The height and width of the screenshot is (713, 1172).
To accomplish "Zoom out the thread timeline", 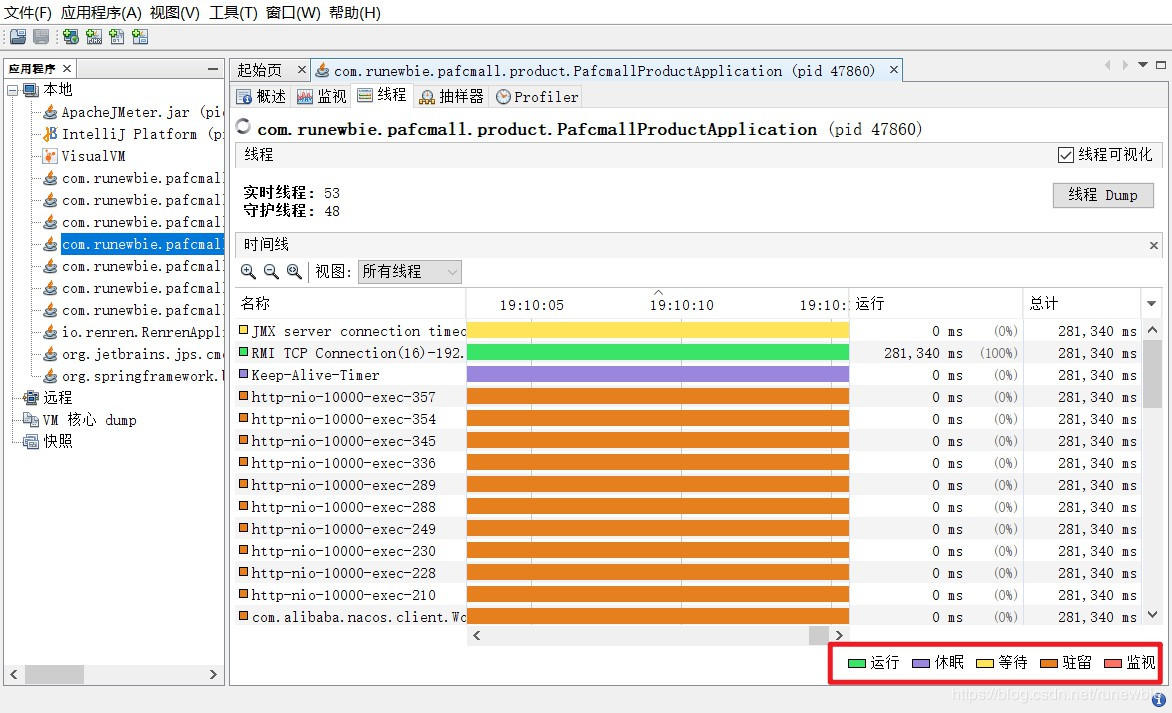I will (x=271, y=272).
